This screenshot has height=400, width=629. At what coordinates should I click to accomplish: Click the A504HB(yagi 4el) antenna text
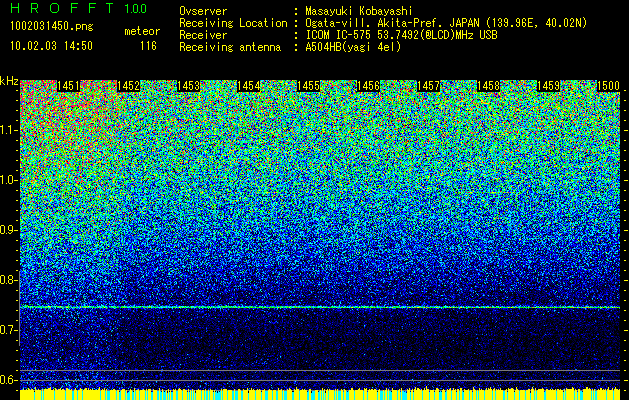(x=353, y=47)
